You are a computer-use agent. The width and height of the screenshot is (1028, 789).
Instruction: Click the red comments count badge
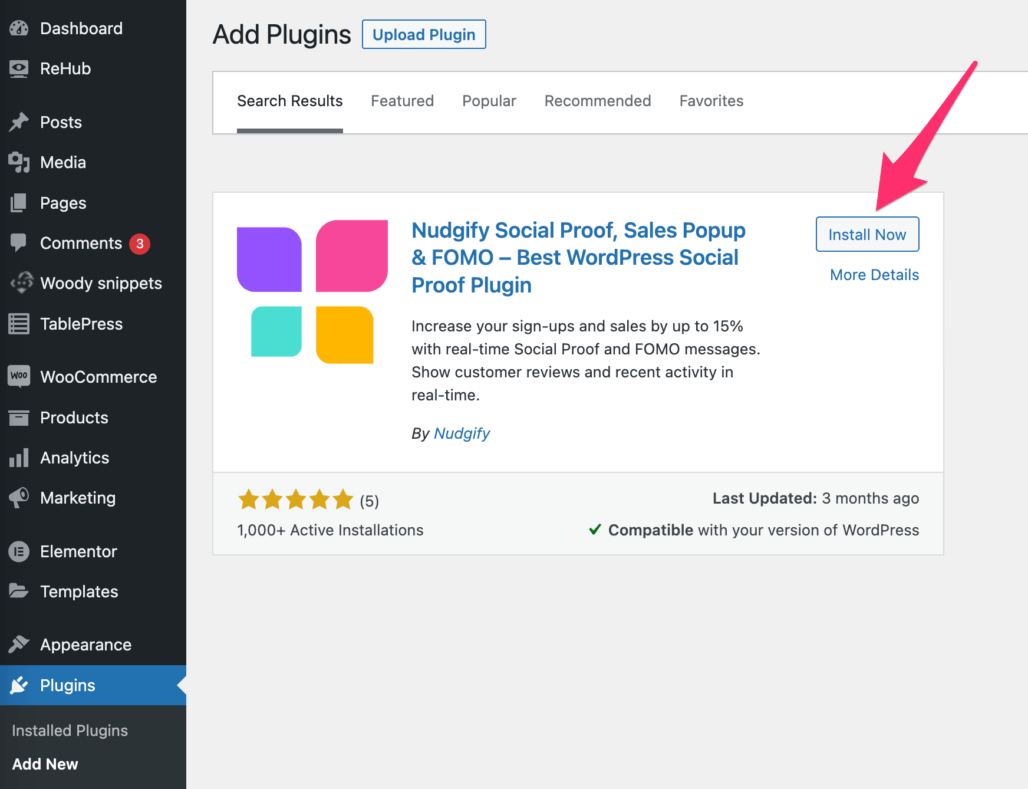pos(140,243)
